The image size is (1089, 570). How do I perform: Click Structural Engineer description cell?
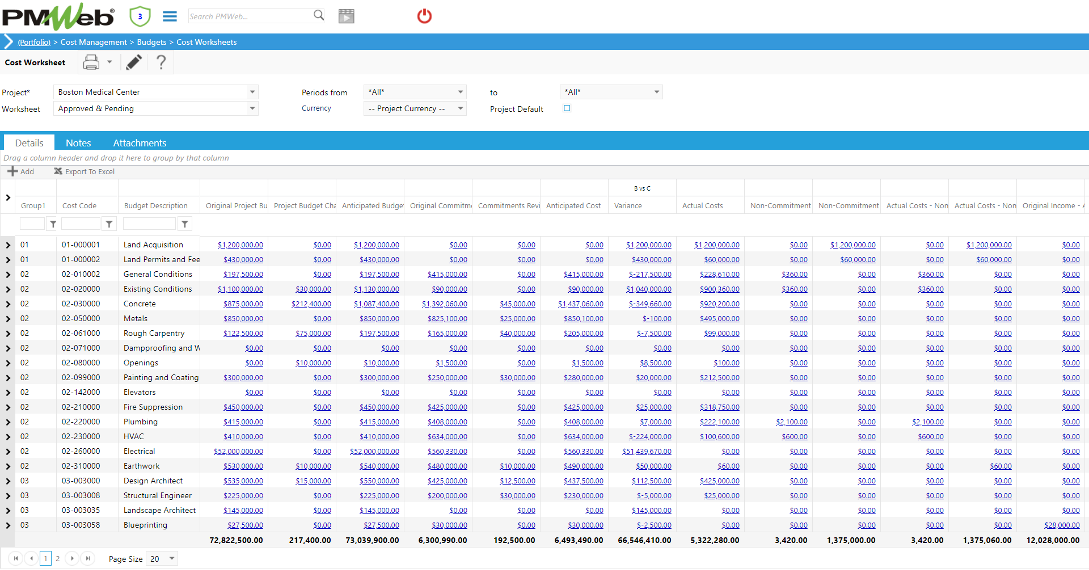tap(158, 496)
